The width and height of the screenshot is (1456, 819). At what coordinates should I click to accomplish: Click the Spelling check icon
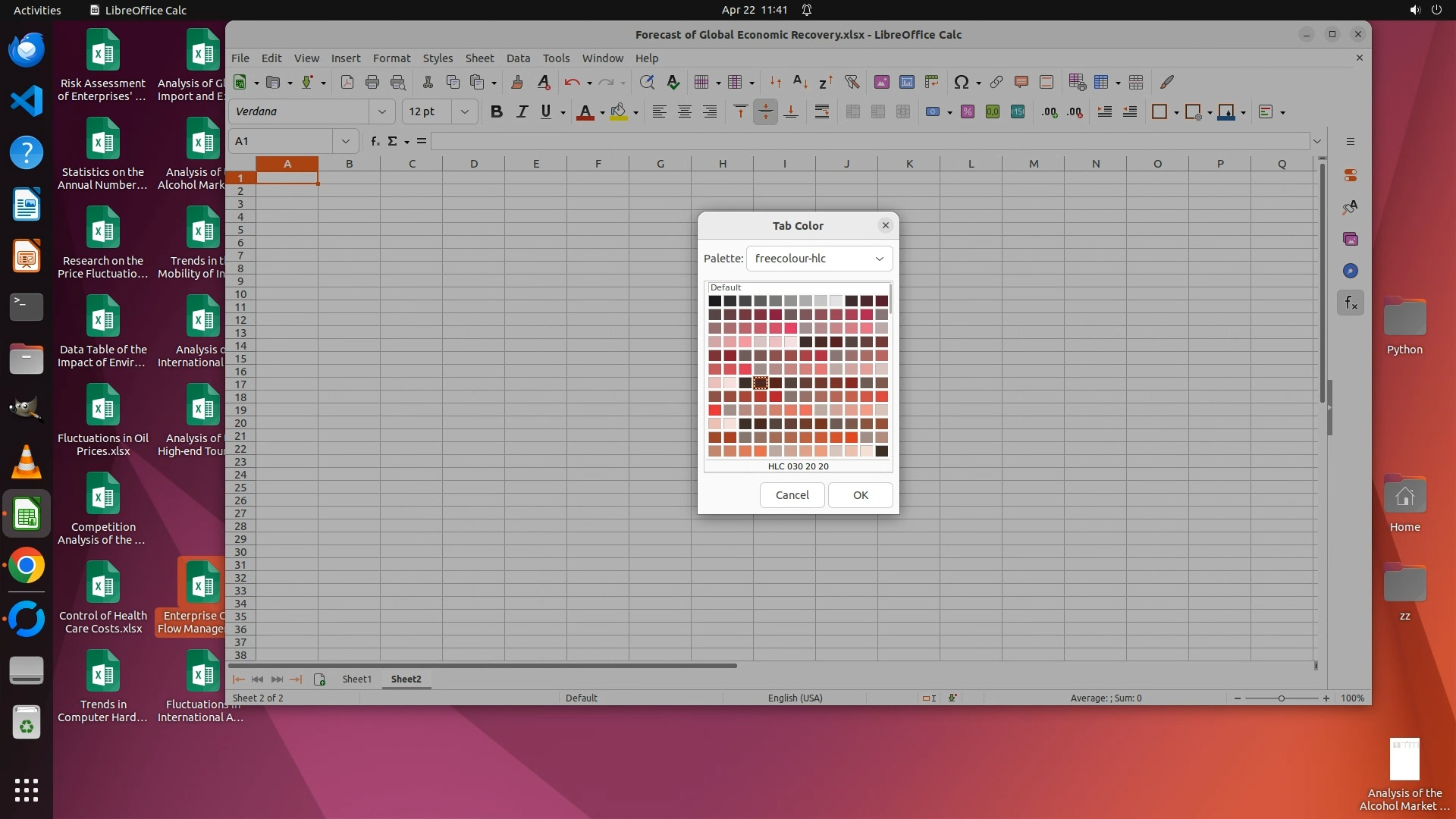[x=673, y=82]
